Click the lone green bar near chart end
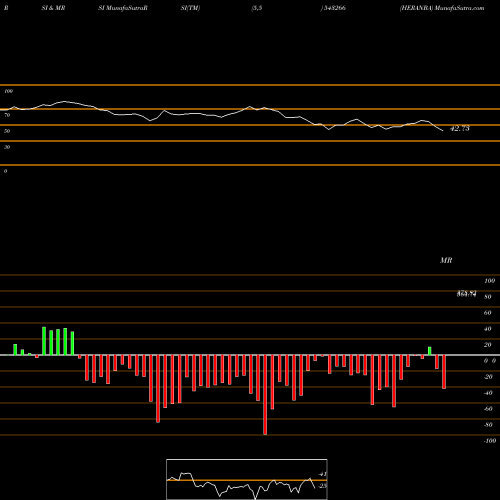Image resolution: width=500 pixels, height=500 pixels. pyautogui.click(x=430, y=351)
